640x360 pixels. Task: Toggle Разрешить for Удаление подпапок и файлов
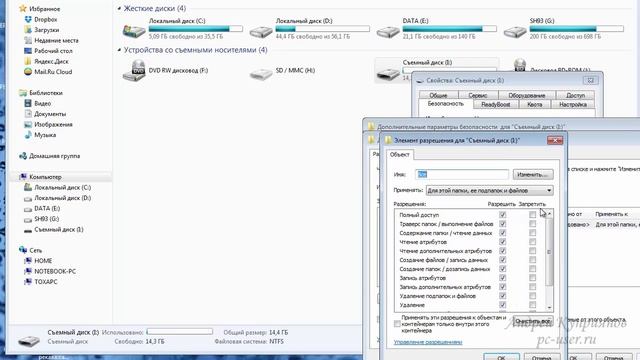[x=502, y=296]
